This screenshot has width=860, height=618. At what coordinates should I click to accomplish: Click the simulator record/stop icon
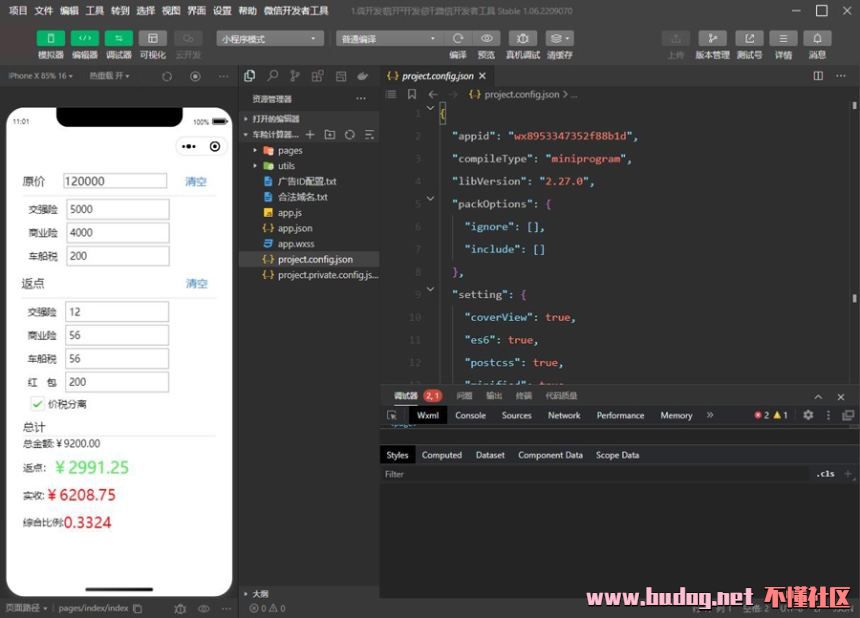click(195, 77)
